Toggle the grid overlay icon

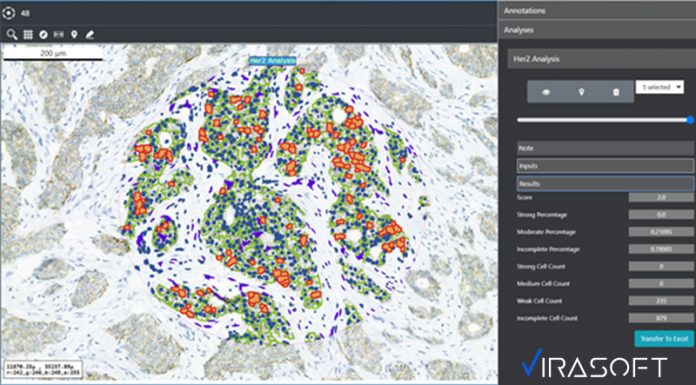[x=28, y=35]
